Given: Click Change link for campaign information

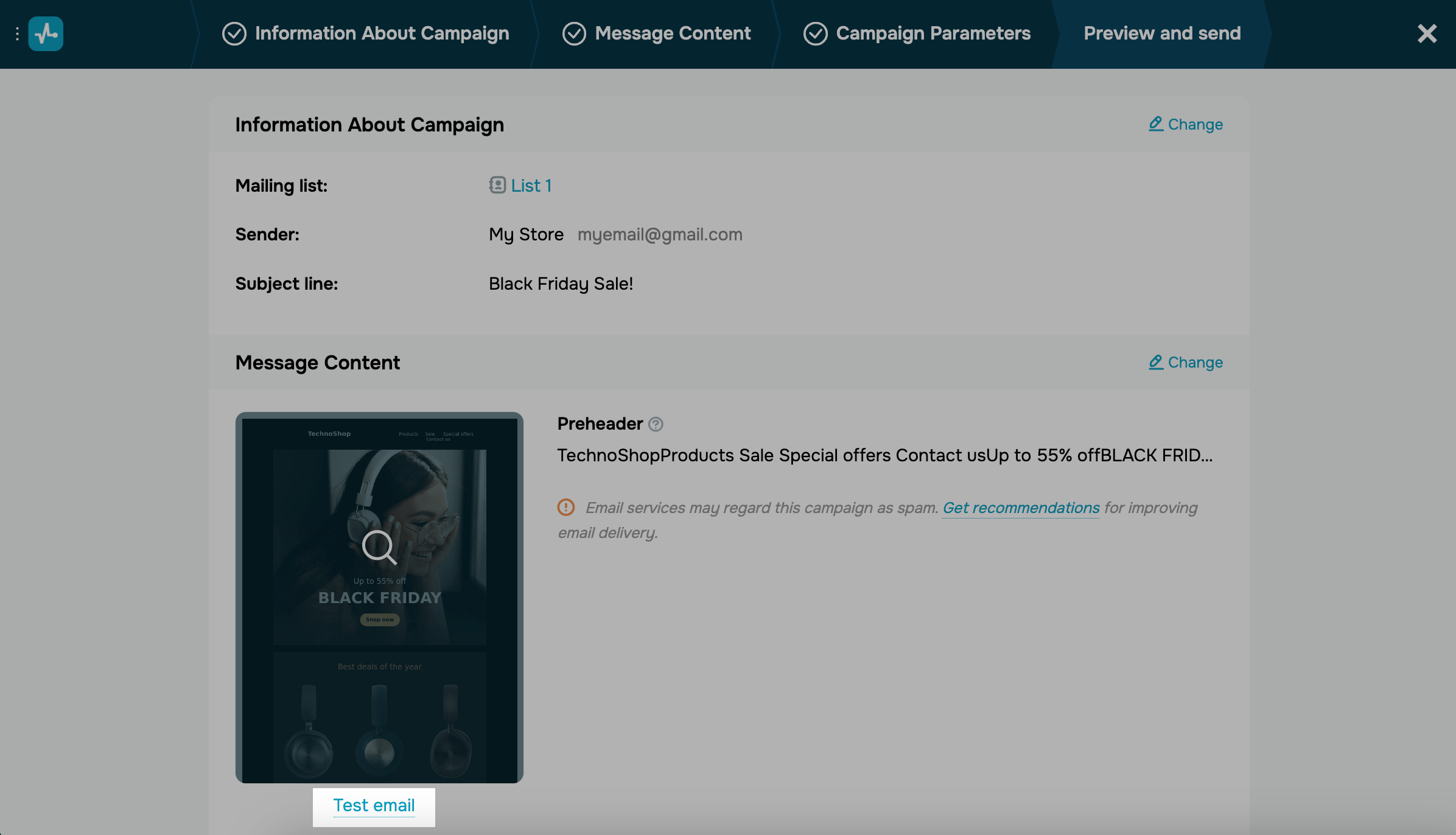Looking at the screenshot, I should [1195, 125].
